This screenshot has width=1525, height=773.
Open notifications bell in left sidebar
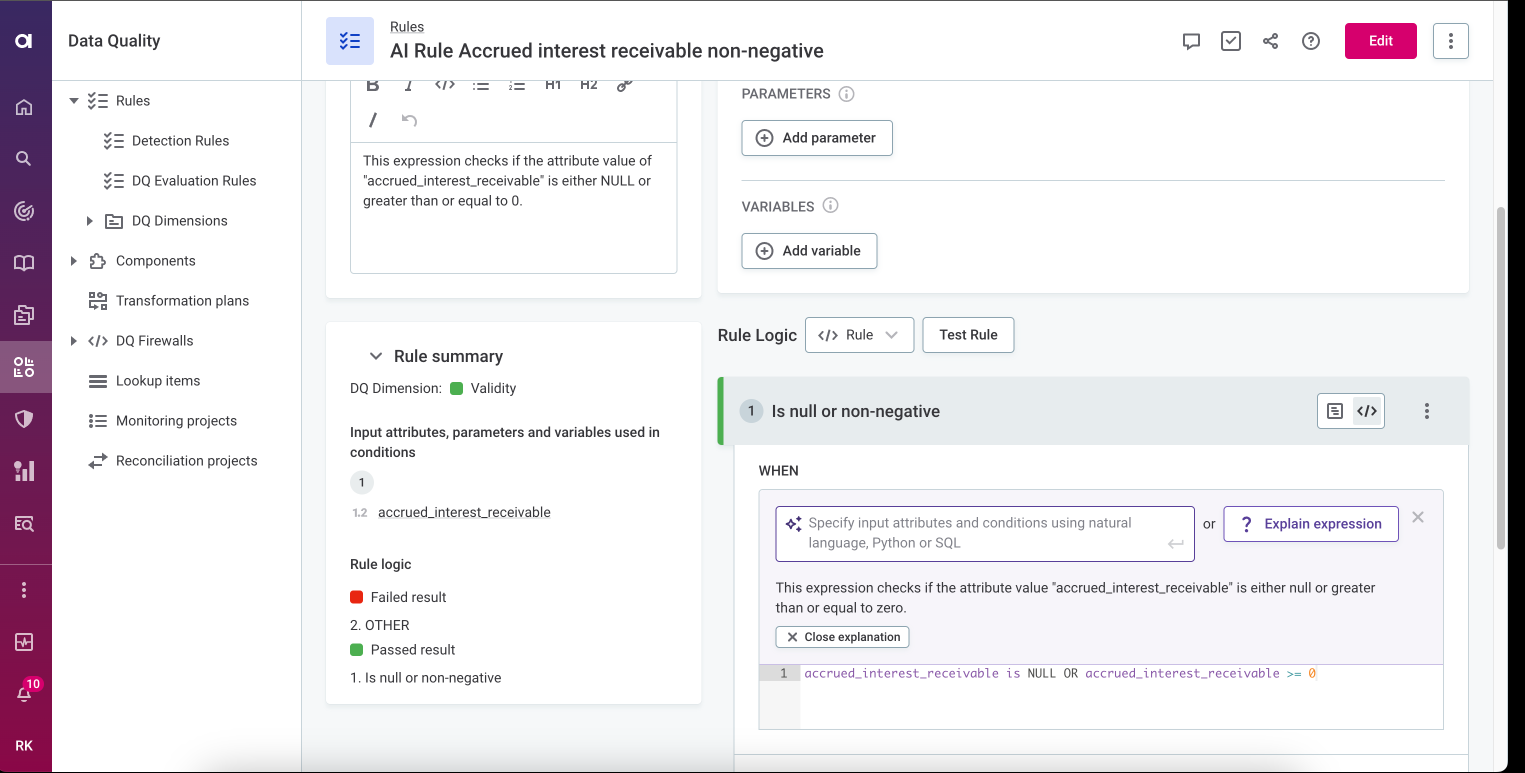pos(25,693)
